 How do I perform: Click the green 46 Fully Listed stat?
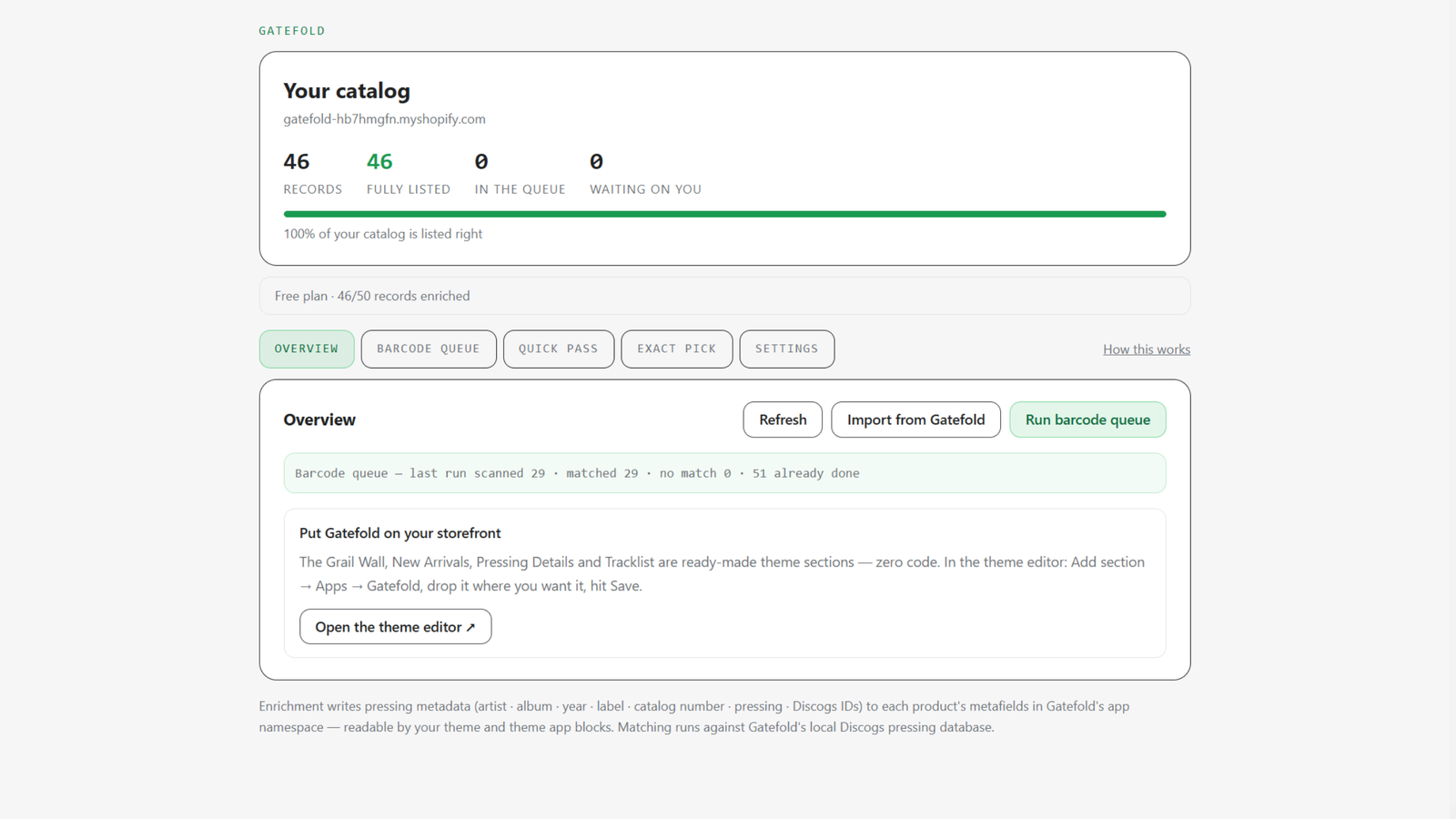coord(409,174)
